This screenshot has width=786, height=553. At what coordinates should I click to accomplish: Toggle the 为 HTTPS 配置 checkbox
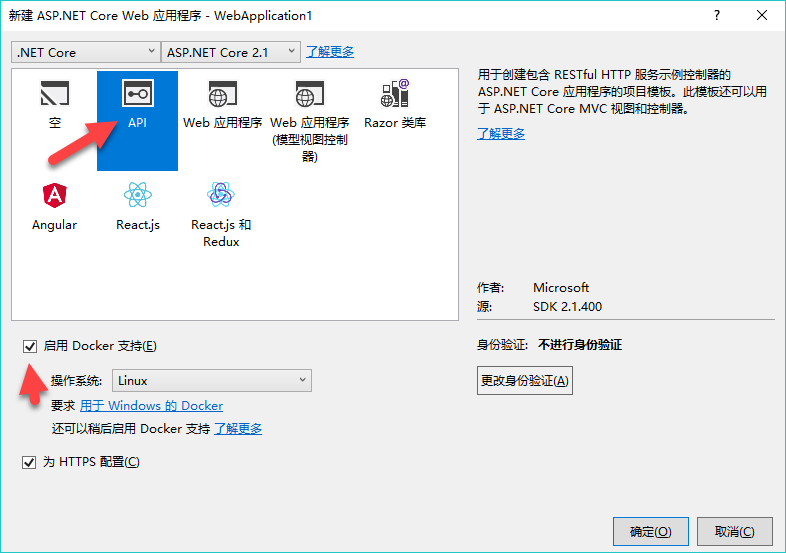[x=29, y=462]
